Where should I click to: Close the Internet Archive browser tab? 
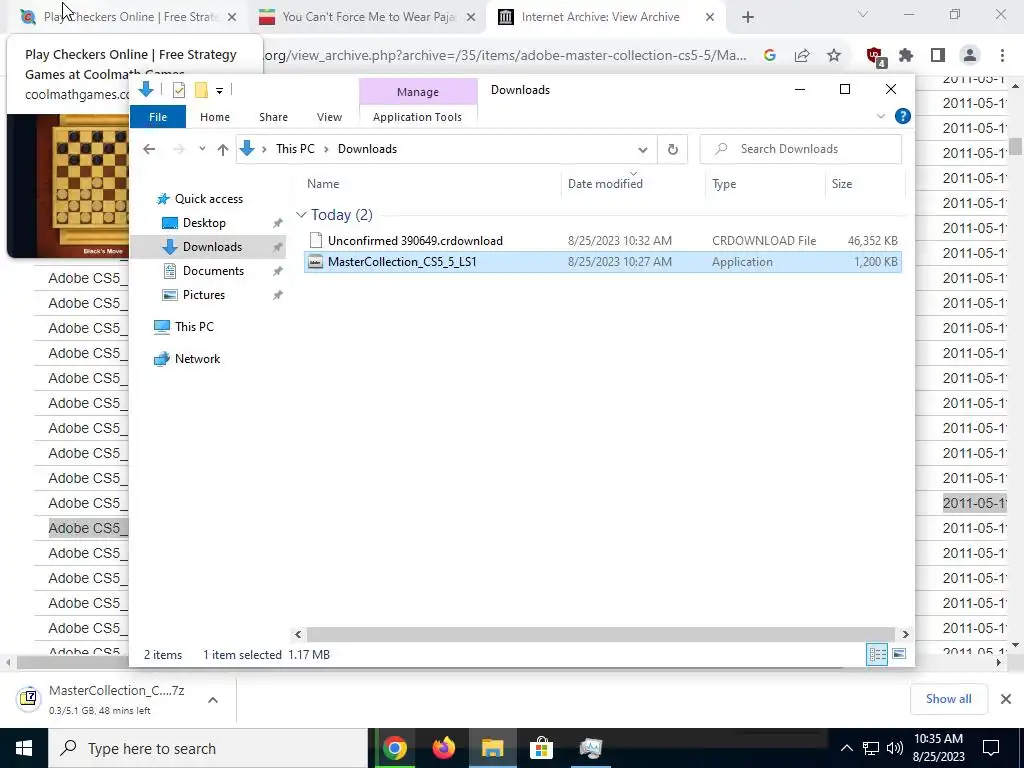point(710,18)
